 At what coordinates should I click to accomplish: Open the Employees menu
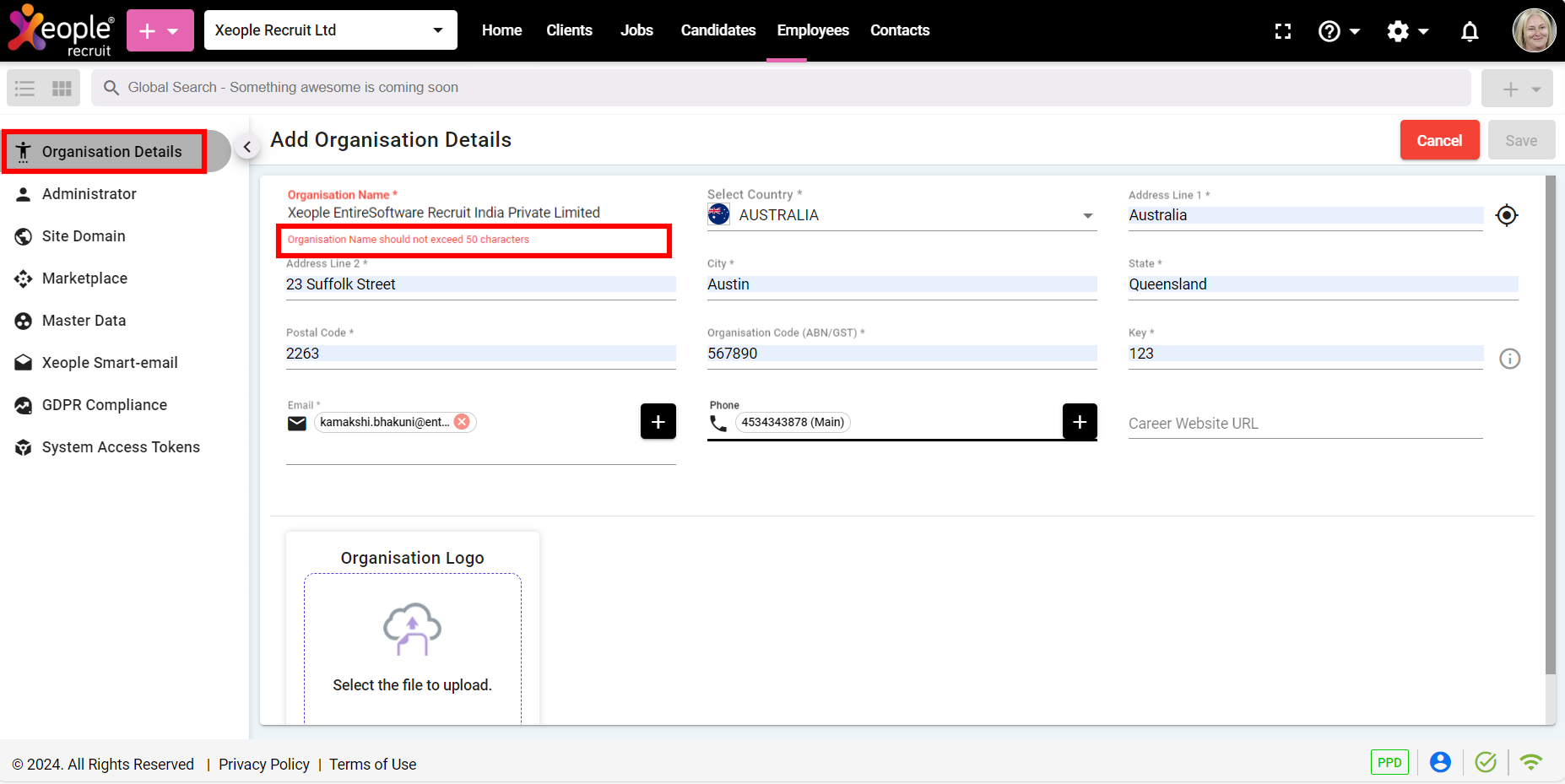click(x=813, y=30)
